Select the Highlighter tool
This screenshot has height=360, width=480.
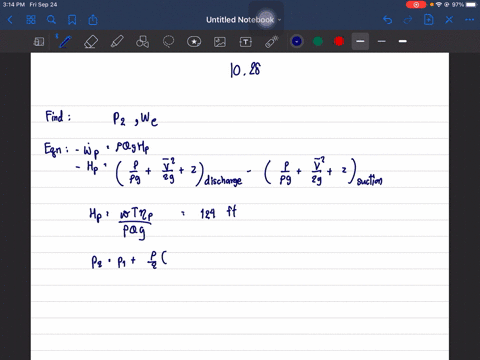(x=117, y=42)
